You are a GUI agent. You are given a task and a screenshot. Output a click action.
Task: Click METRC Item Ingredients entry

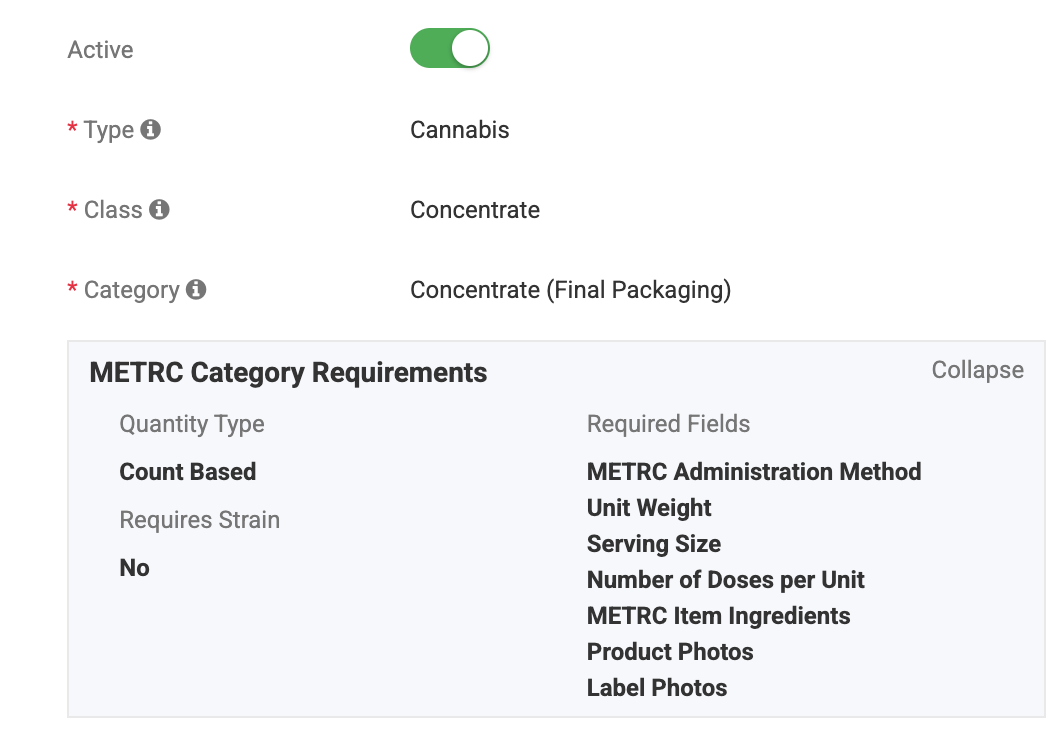pyautogui.click(x=719, y=616)
